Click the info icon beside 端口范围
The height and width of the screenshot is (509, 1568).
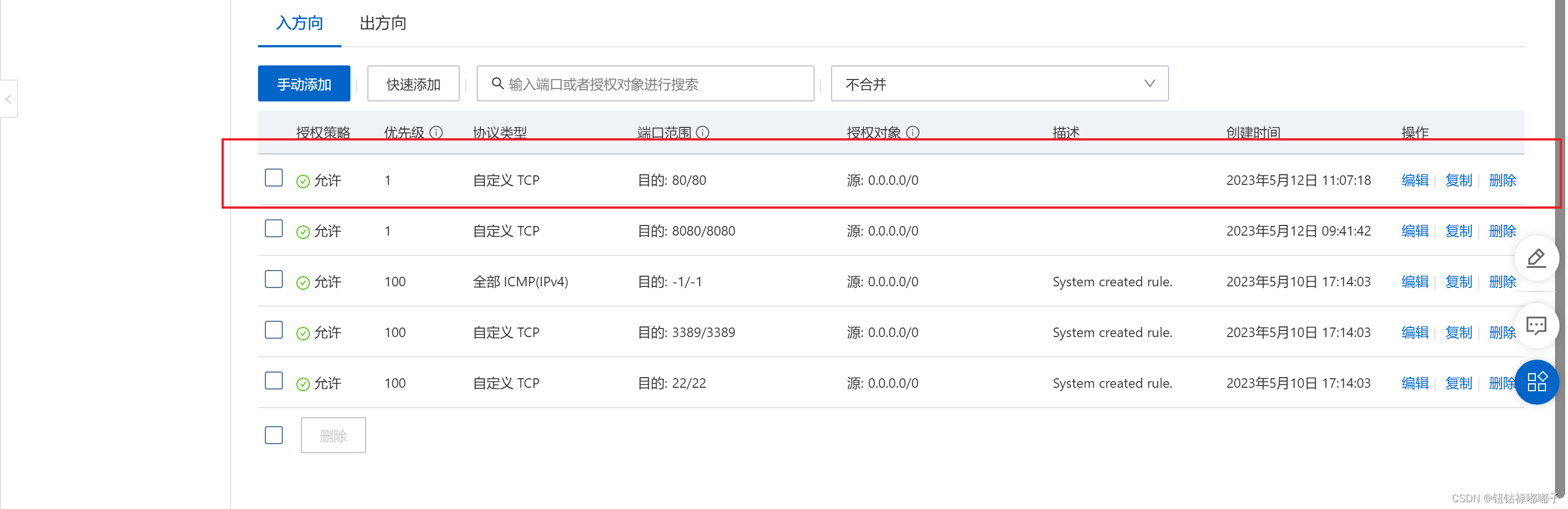[703, 132]
